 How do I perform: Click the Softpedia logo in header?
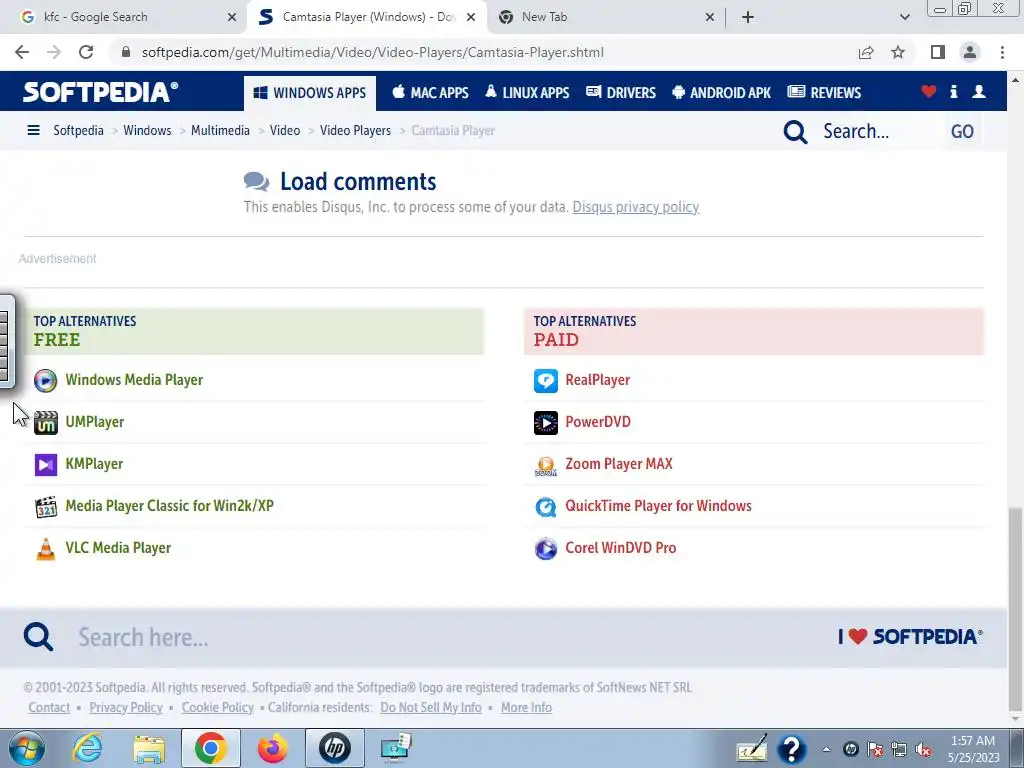100,92
